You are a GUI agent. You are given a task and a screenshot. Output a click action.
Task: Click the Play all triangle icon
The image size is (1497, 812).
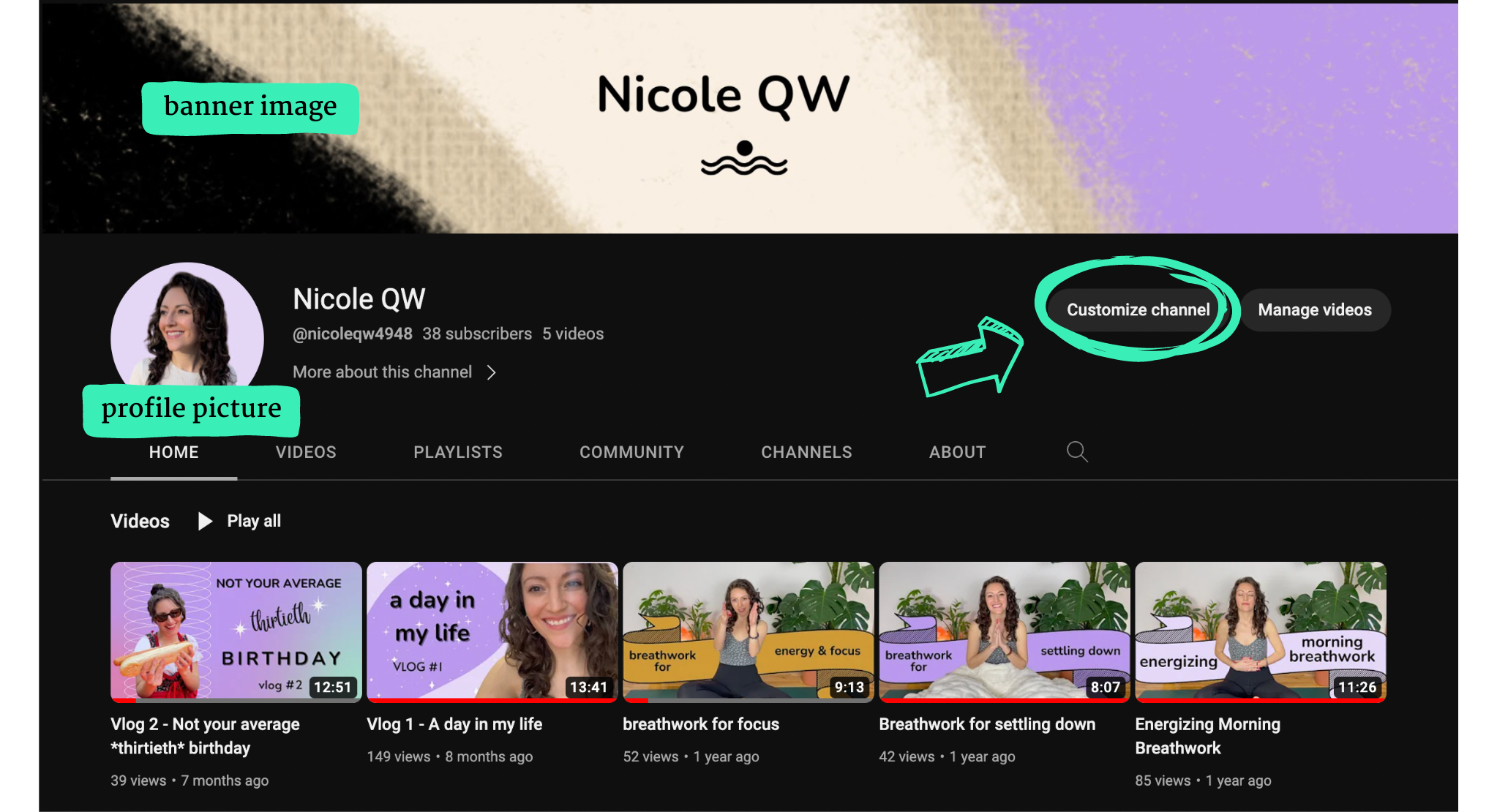pos(206,521)
